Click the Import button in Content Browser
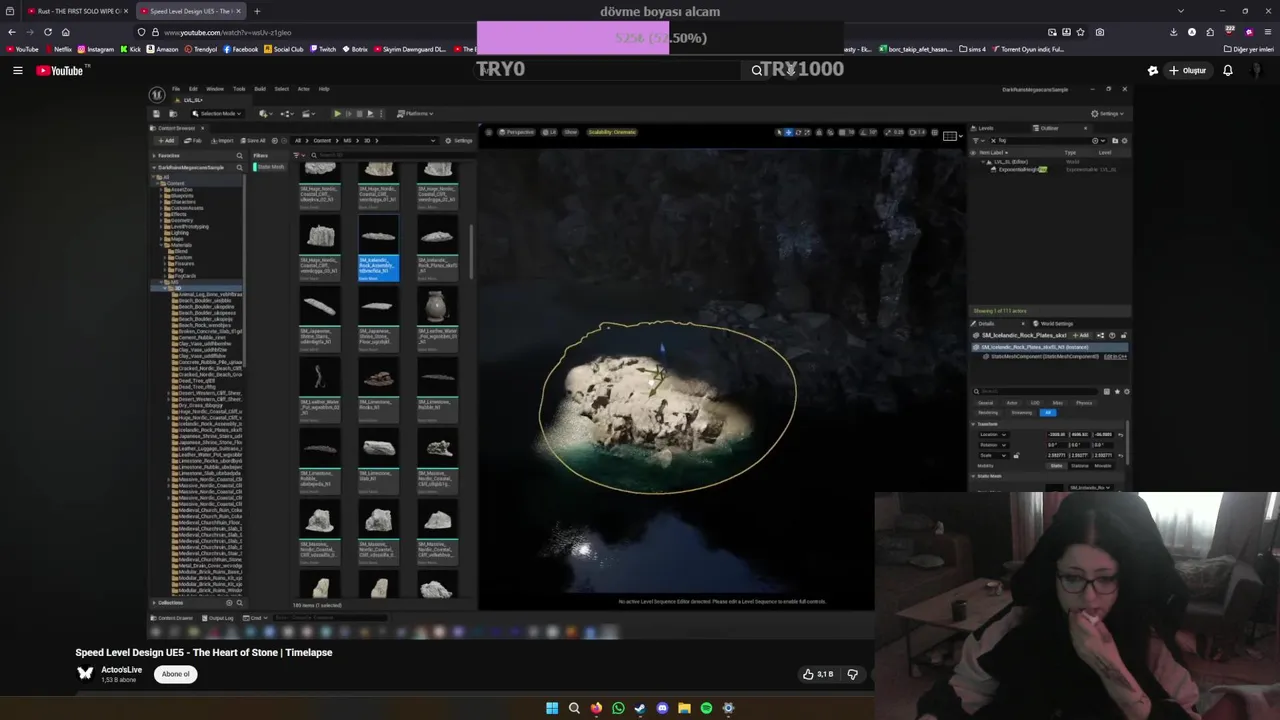Screen dimensions: 1280x720 [222, 141]
